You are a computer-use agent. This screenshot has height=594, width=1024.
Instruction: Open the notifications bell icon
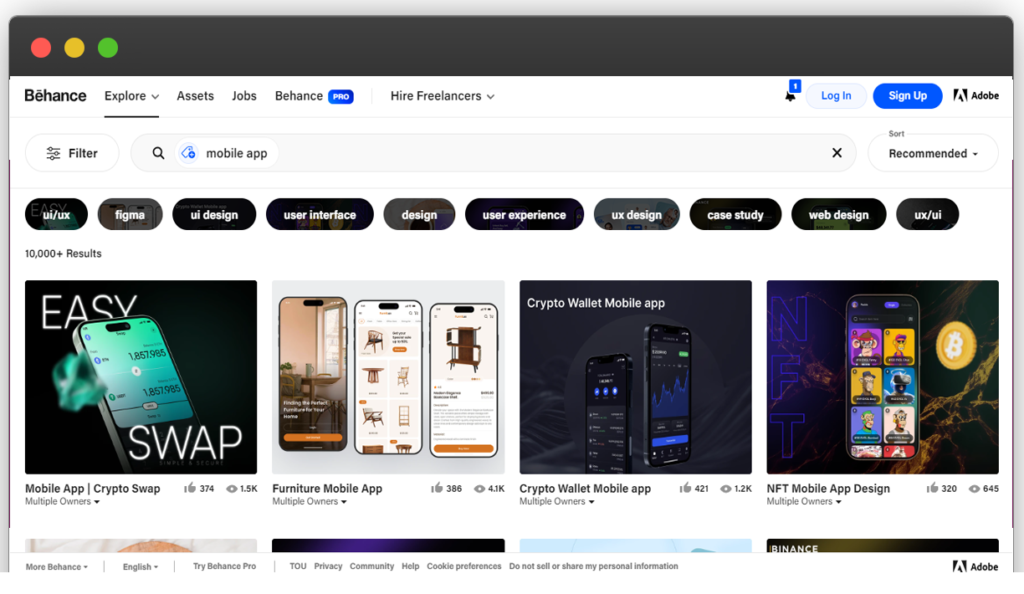coord(790,96)
